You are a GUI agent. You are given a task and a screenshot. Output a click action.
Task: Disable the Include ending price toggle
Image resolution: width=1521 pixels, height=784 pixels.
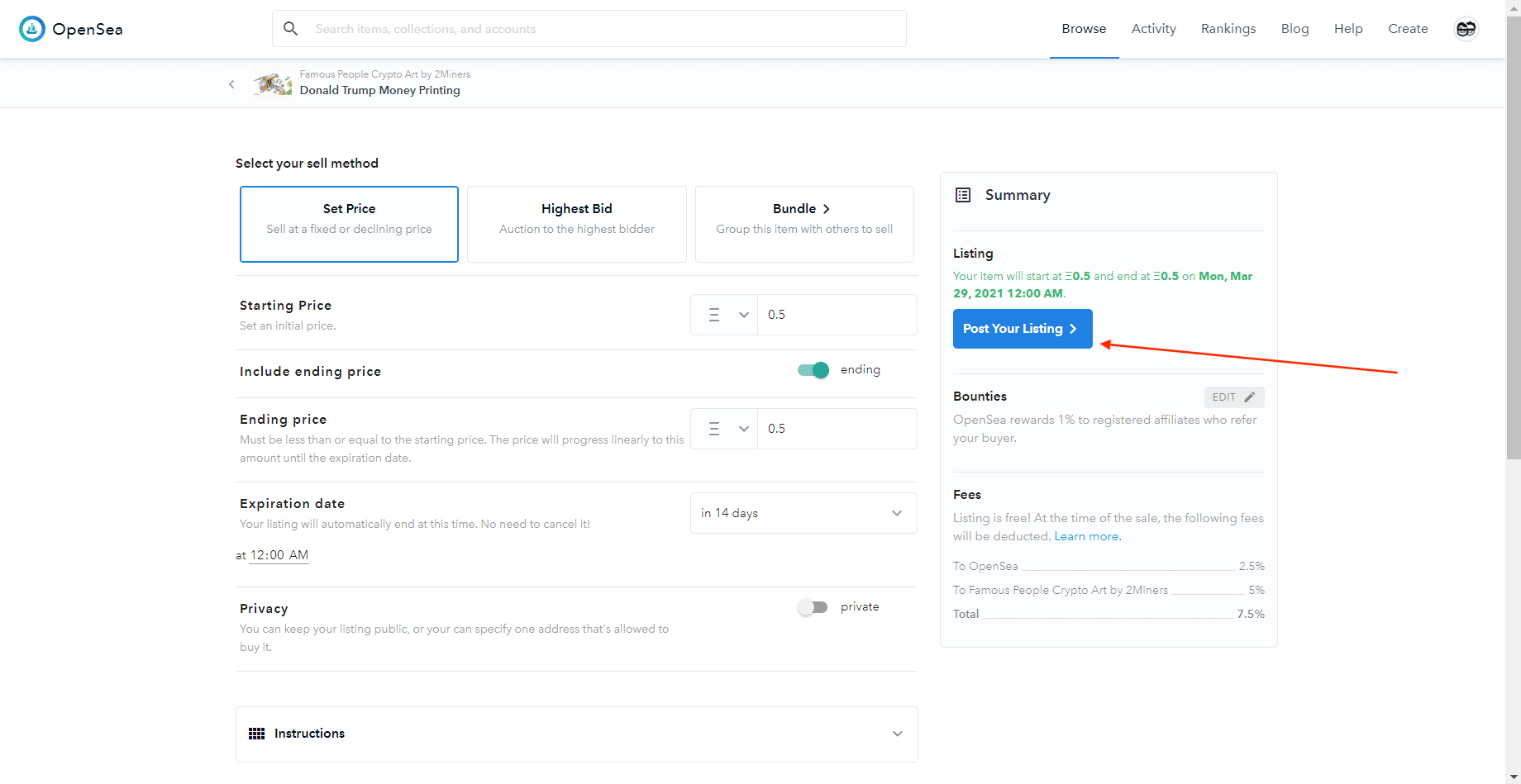coord(813,370)
